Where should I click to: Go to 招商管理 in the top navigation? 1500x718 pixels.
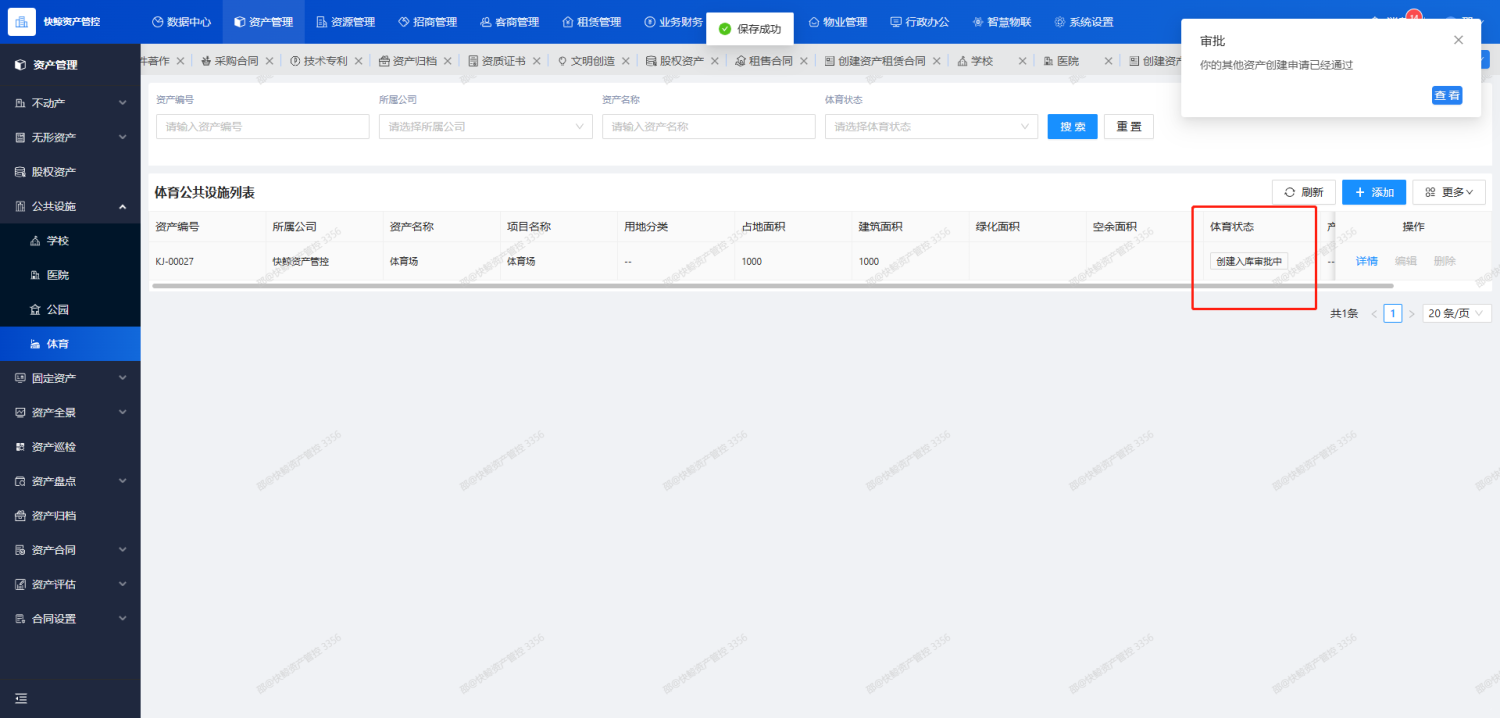point(427,22)
